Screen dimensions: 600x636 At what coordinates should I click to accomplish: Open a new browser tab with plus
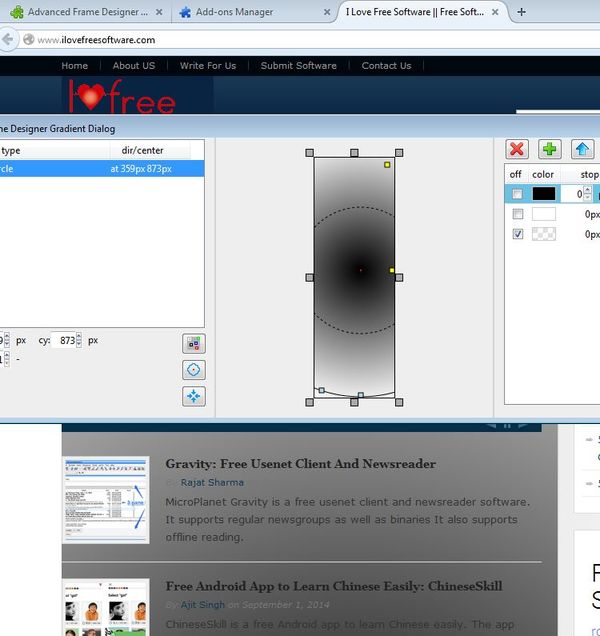pos(521,12)
